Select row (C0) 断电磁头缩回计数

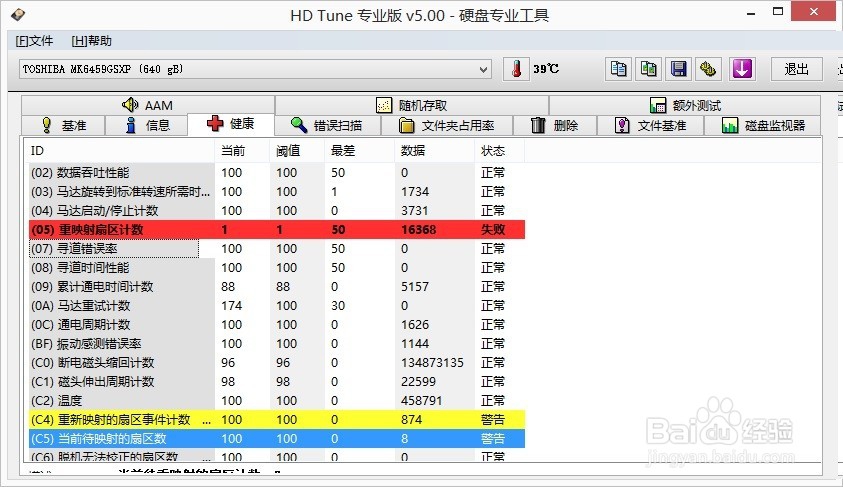[x=277, y=362]
